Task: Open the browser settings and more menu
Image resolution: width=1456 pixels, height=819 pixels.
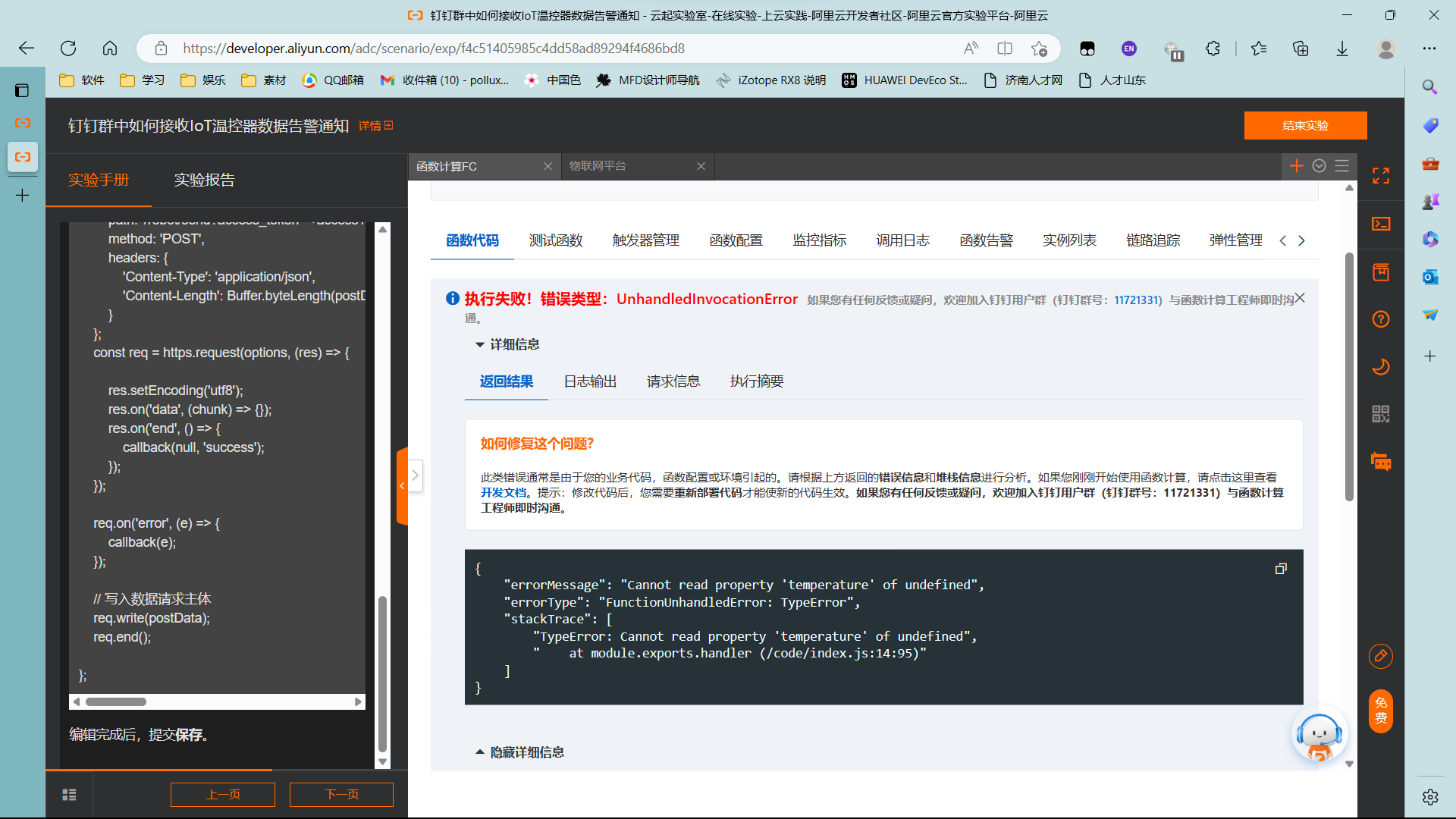Action: [x=1429, y=49]
